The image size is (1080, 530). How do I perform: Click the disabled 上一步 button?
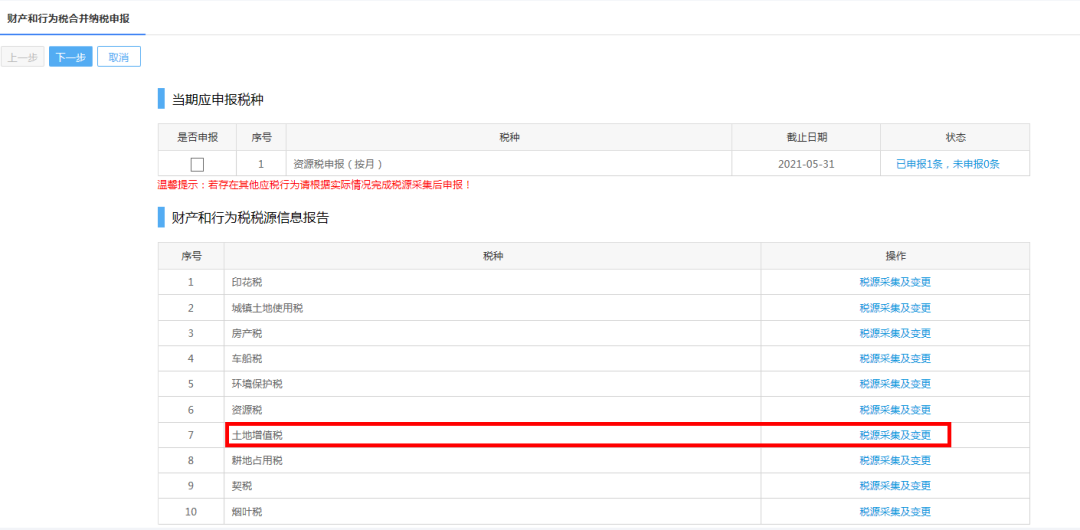coord(23,57)
